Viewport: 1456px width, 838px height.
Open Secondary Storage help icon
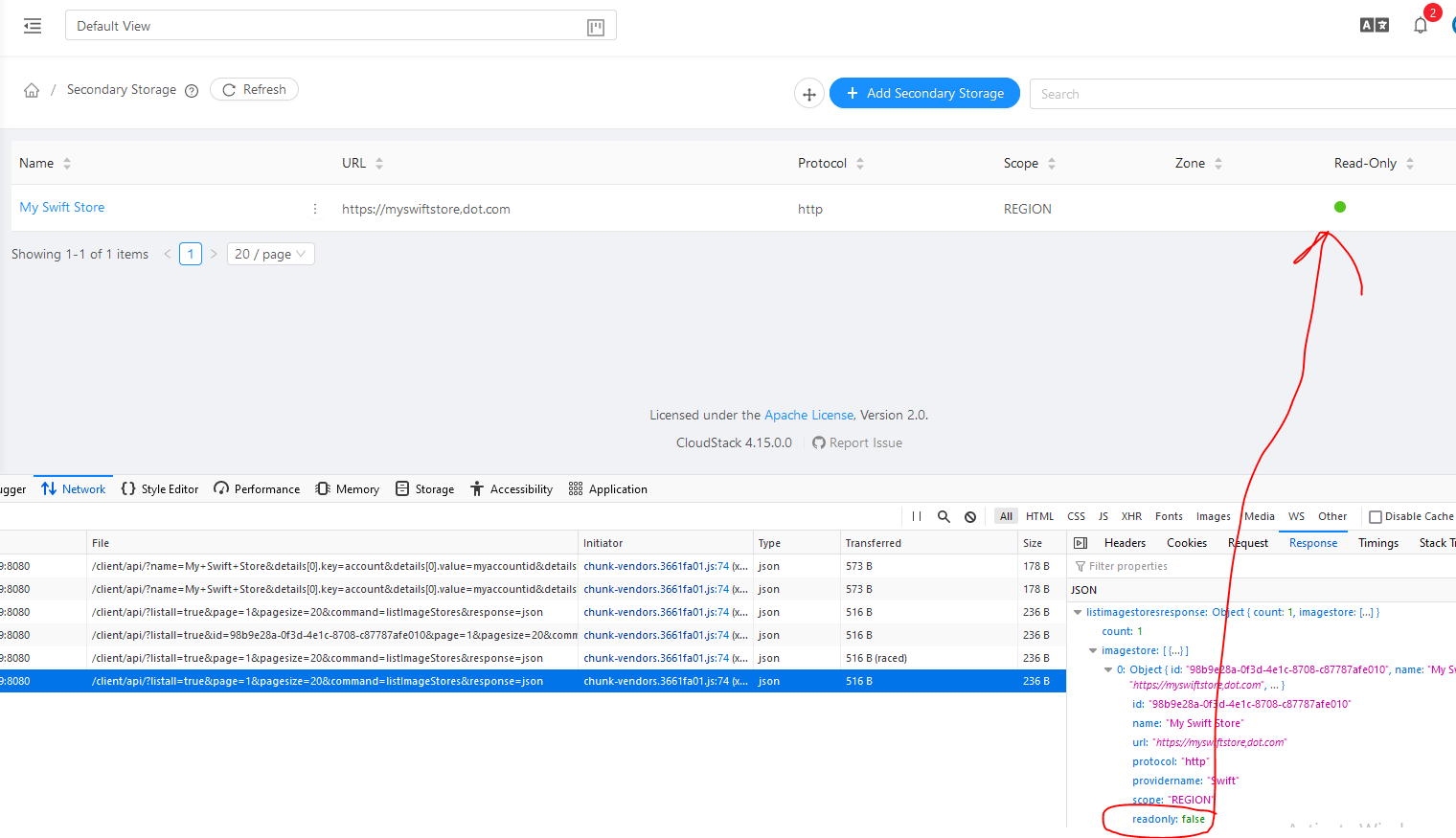pyautogui.click(x=192, y=91)
